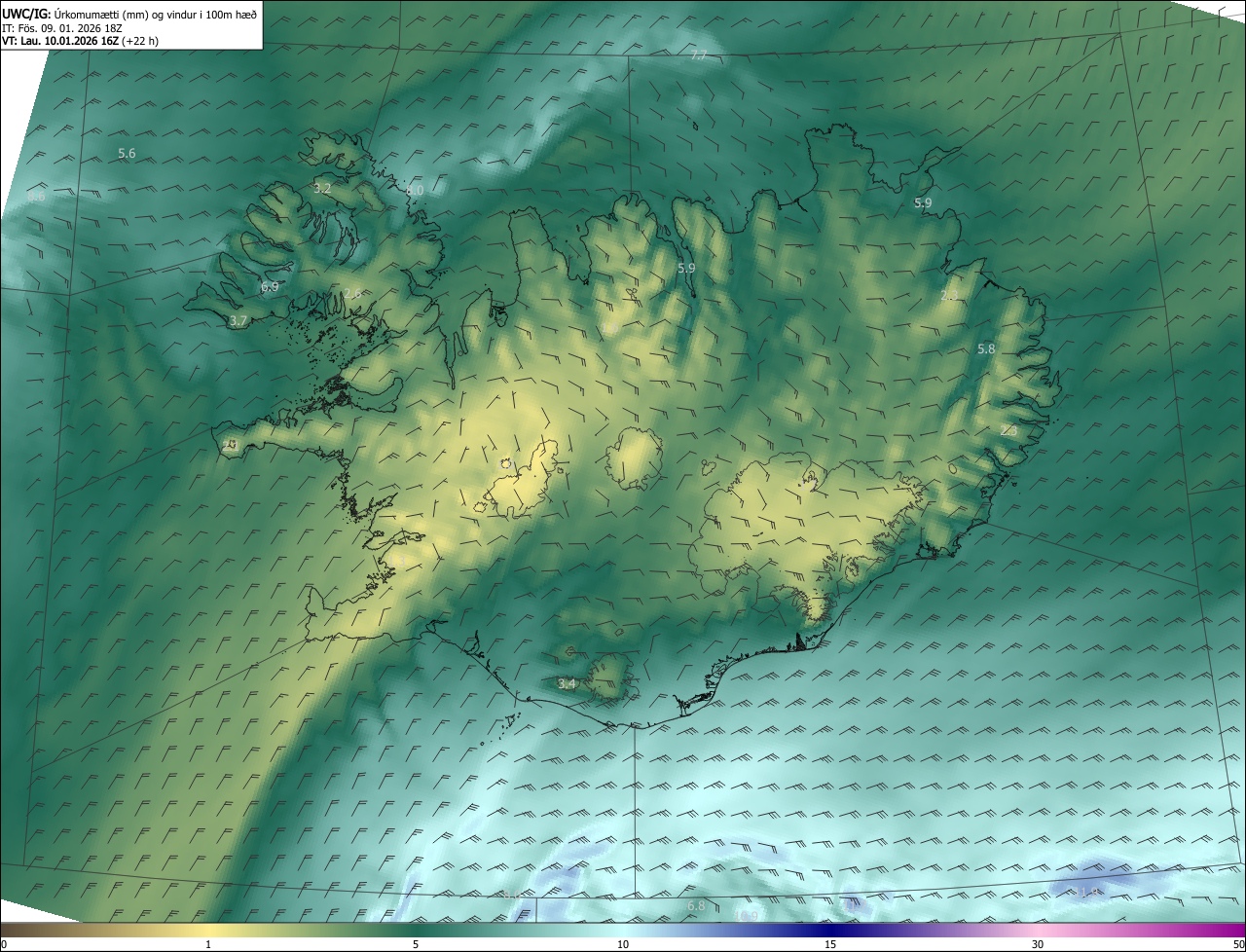Click the 8.0 value label on the map
Screen dimensions: 1246x952
(x=415, y=191)
